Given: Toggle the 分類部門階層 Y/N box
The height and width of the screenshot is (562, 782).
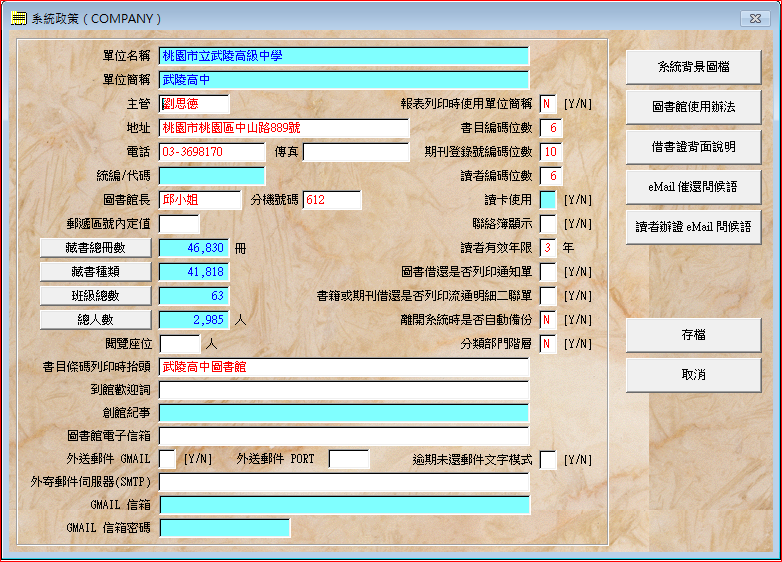Looking at the screenshot, I should pyautogui.click(x=548, y=344).
